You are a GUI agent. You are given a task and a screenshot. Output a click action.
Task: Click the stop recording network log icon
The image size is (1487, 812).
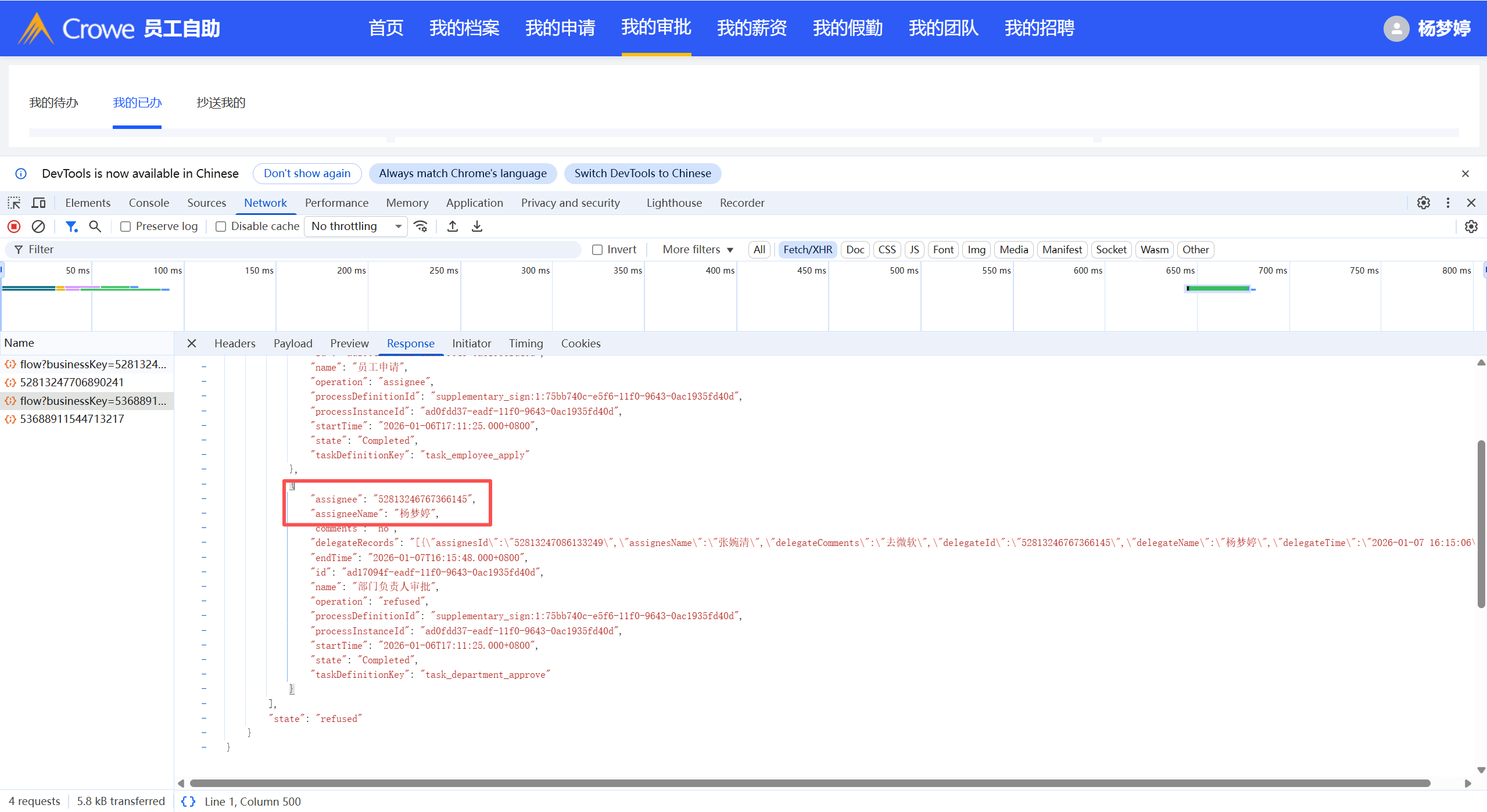(14, 227)
